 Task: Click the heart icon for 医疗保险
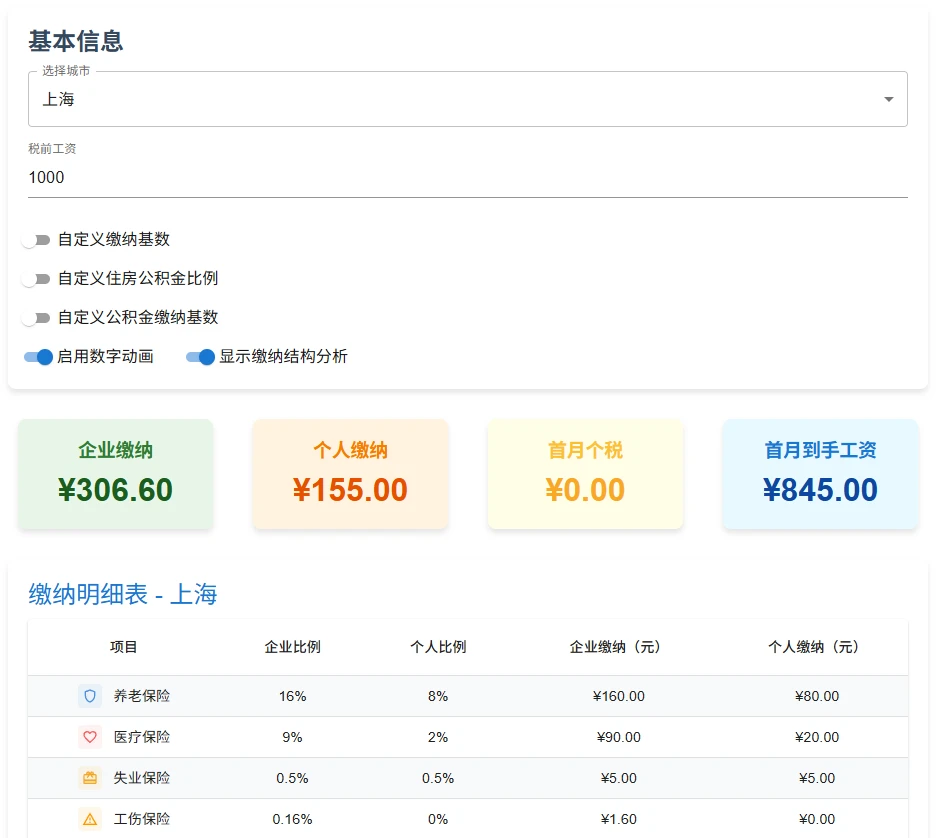click(90, 737)
